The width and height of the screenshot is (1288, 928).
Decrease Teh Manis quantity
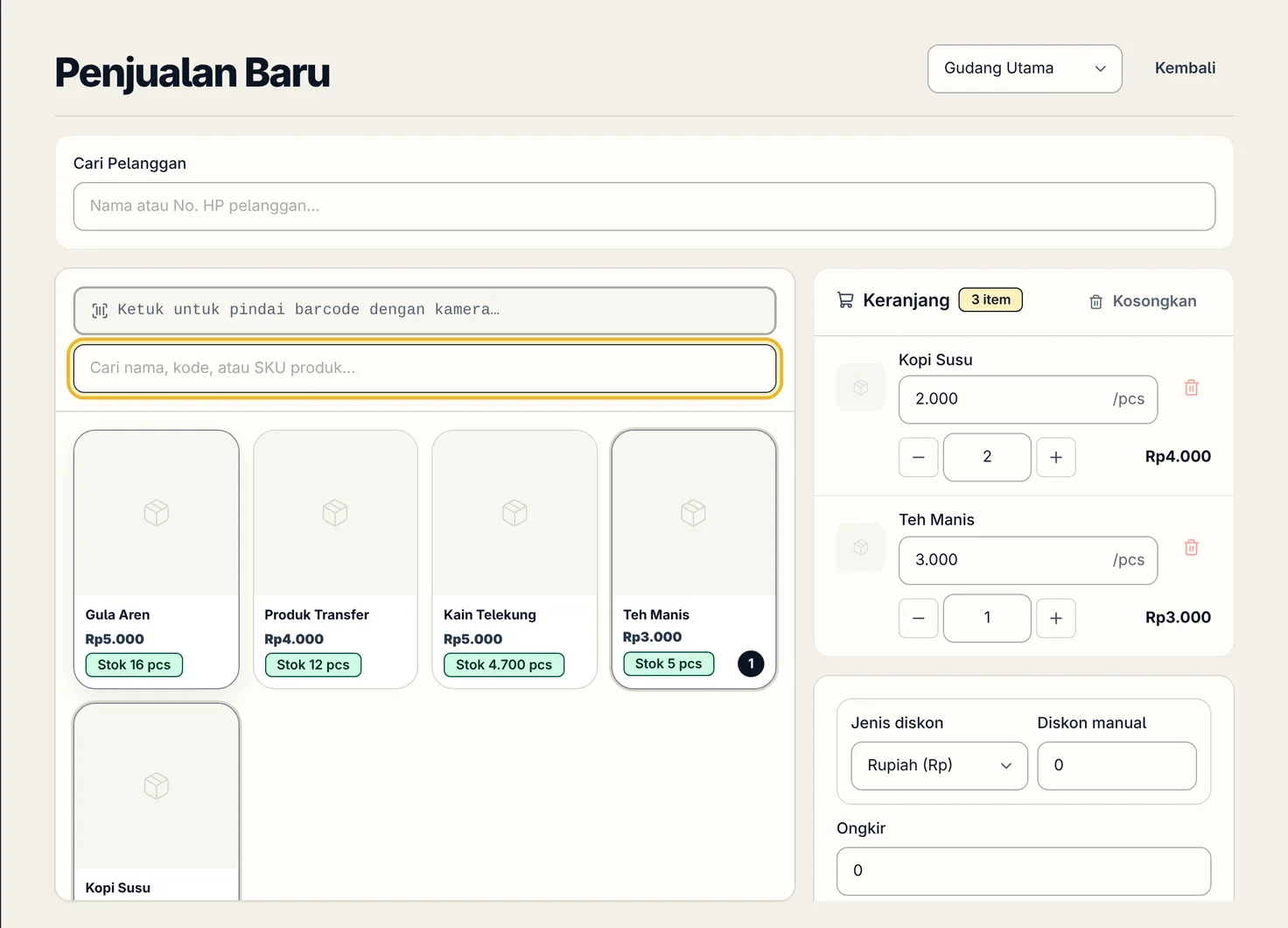(919, 618)
